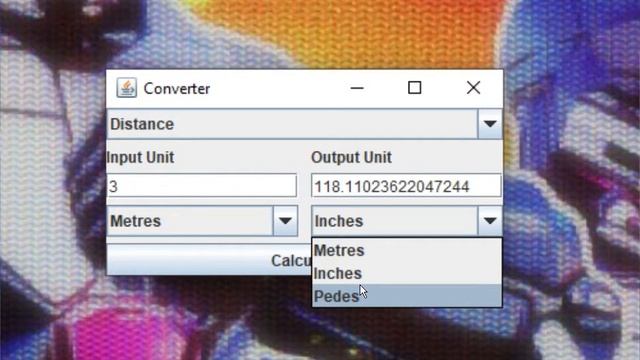Minimize the Converter window

[357, 88]
